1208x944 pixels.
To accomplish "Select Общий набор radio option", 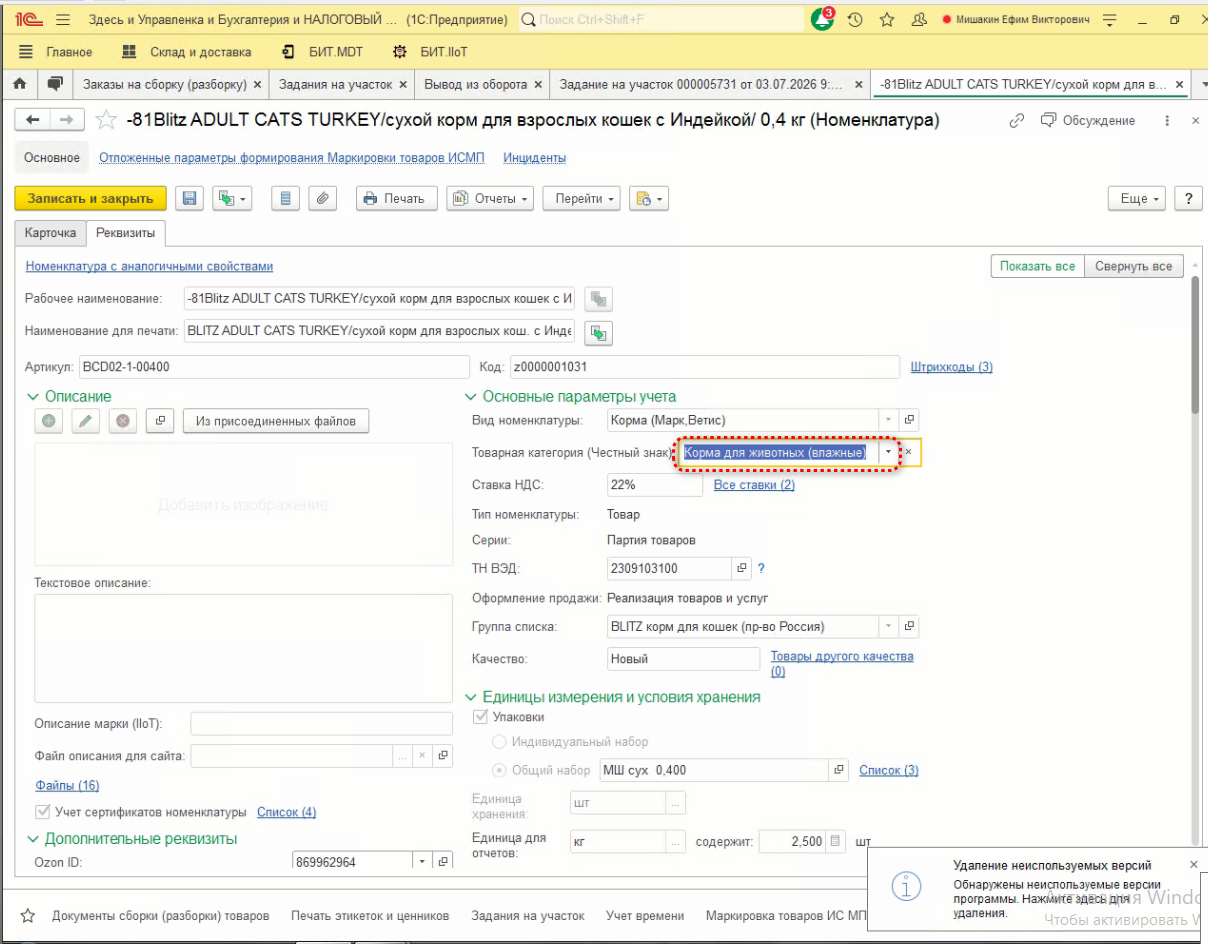I will click(x=499, y=770).
